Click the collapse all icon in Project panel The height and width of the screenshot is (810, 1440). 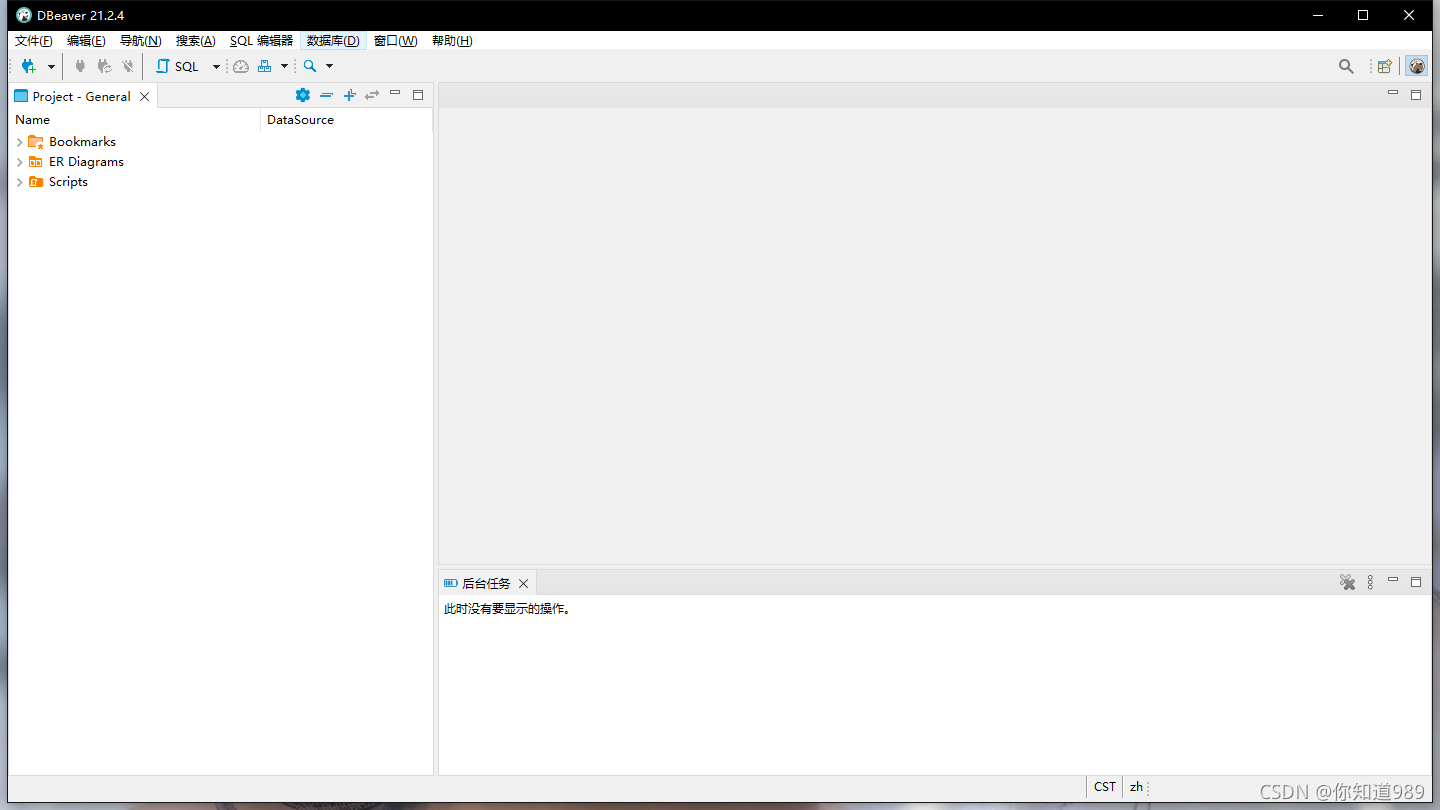click(326, 95)
